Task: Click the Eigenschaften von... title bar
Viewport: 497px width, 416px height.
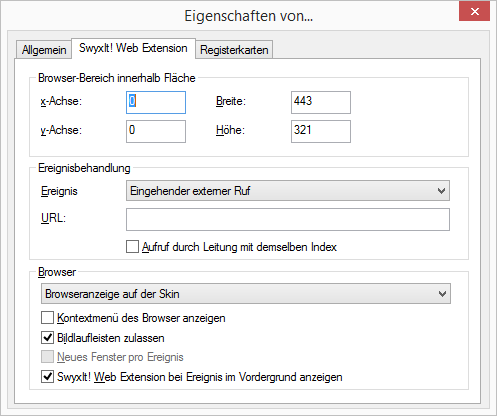Action: click(248, 16)
